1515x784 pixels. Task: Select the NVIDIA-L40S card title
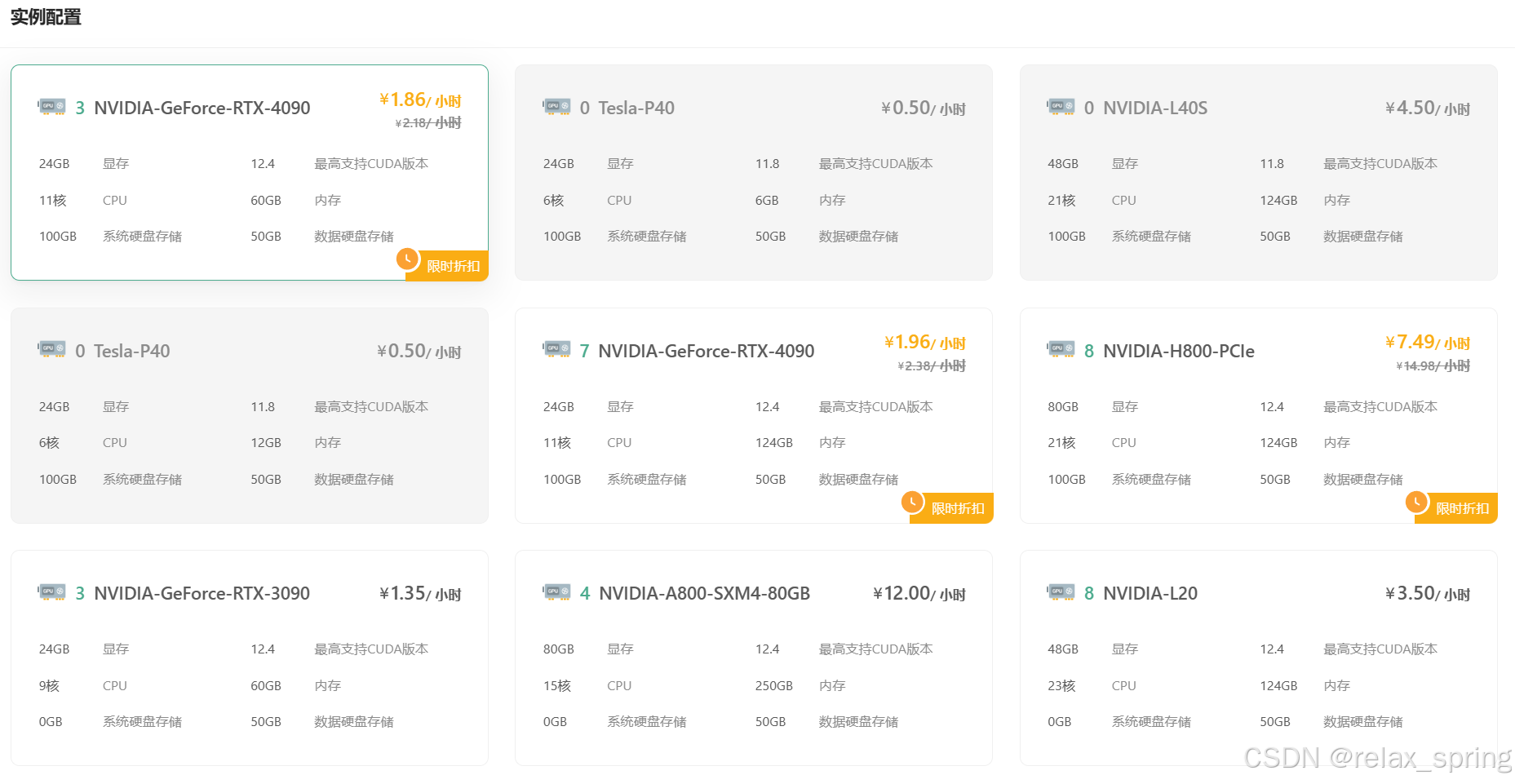[x=1155, y=108]
